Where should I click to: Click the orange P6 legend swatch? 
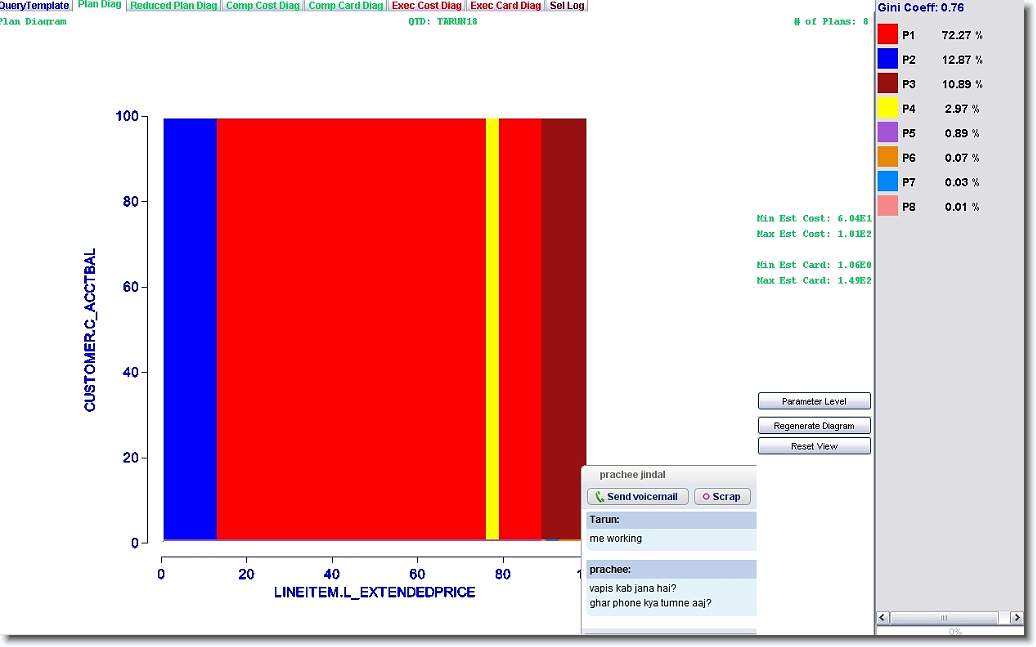pos(887,158)
